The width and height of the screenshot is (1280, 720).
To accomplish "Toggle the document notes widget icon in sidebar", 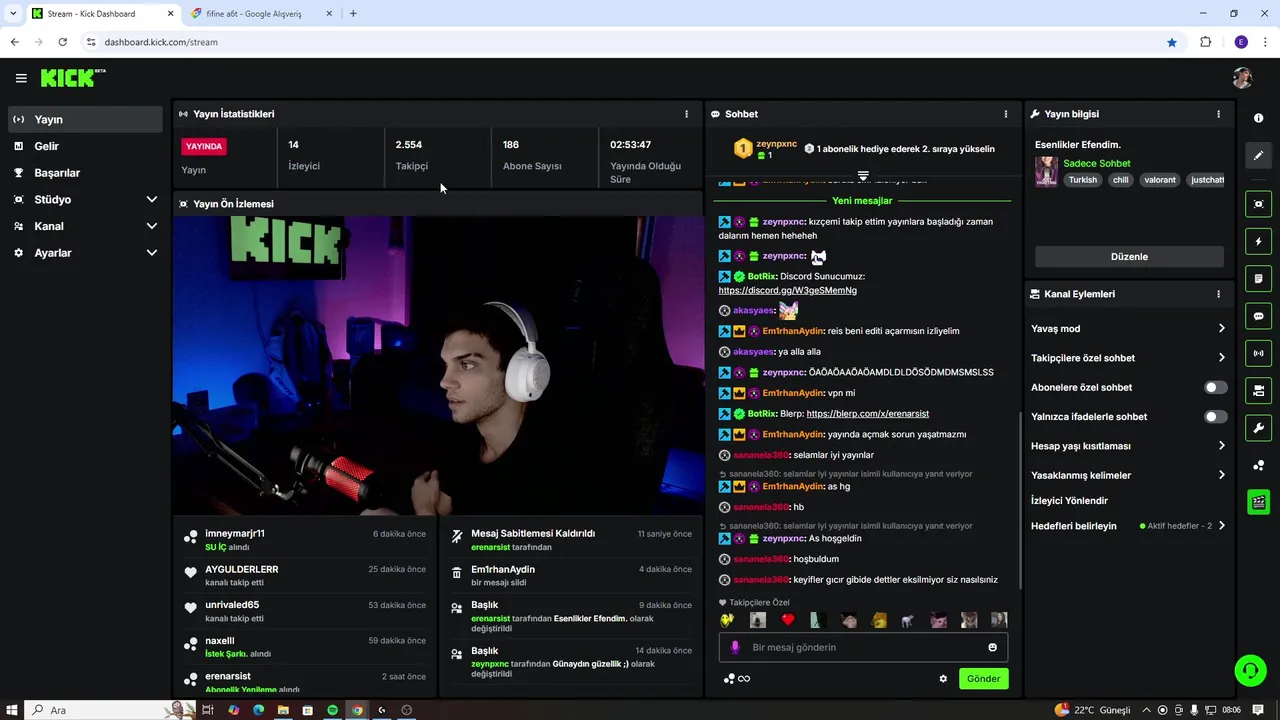I will click(x=1258, y=278).
